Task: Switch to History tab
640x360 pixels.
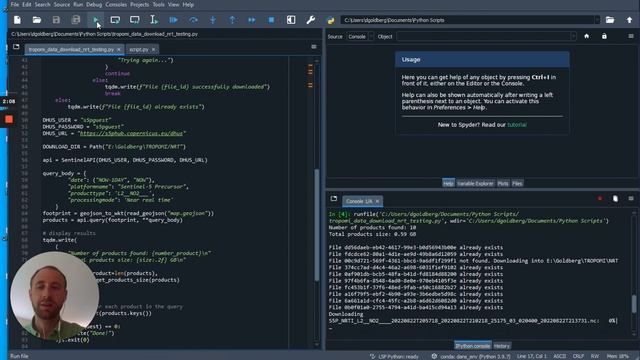Action: [502, 346]
